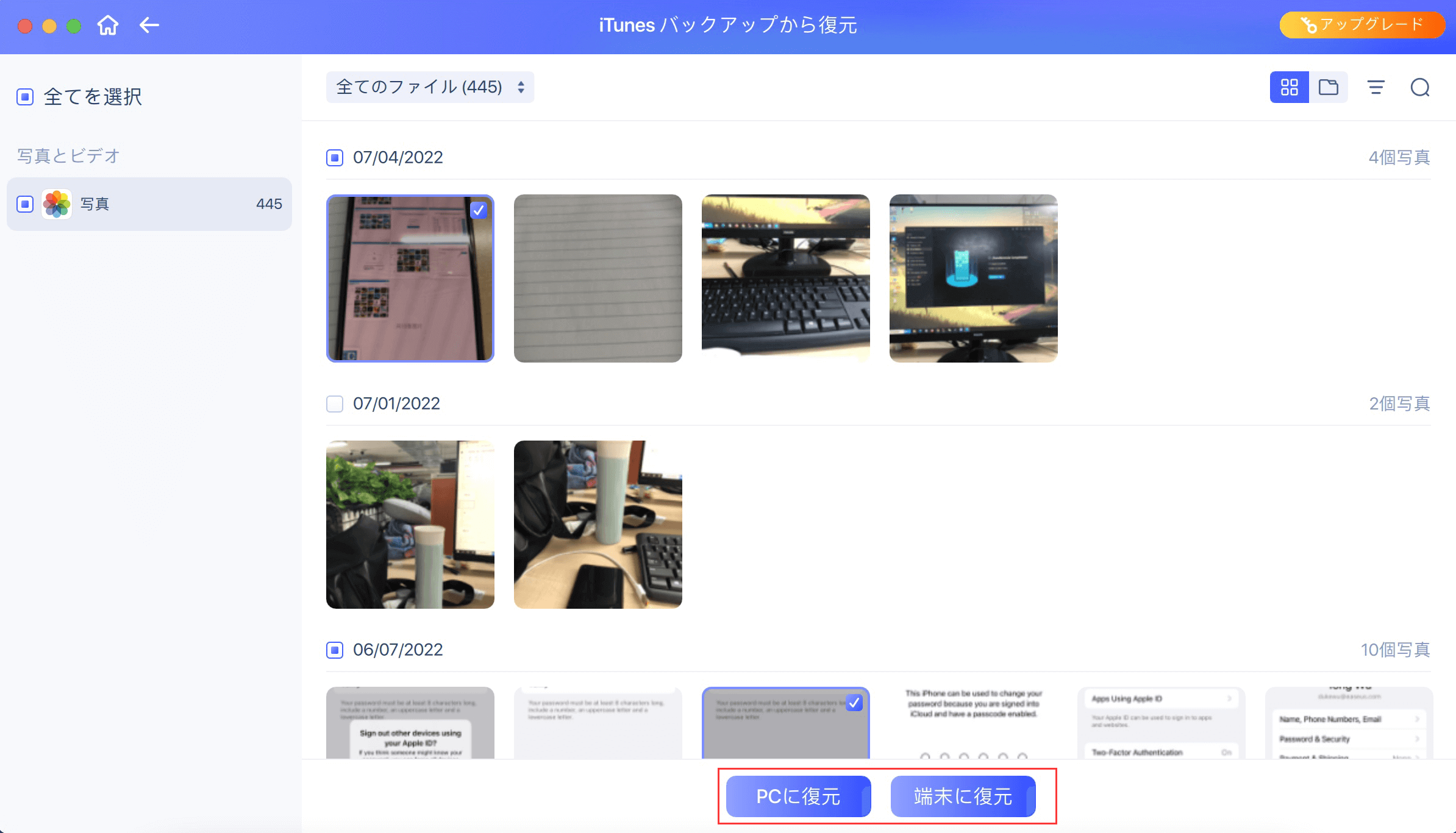Switch to folder view icon
Image resolution: width=1456 pixels, height=833 pixels.
pos(1328,87)
